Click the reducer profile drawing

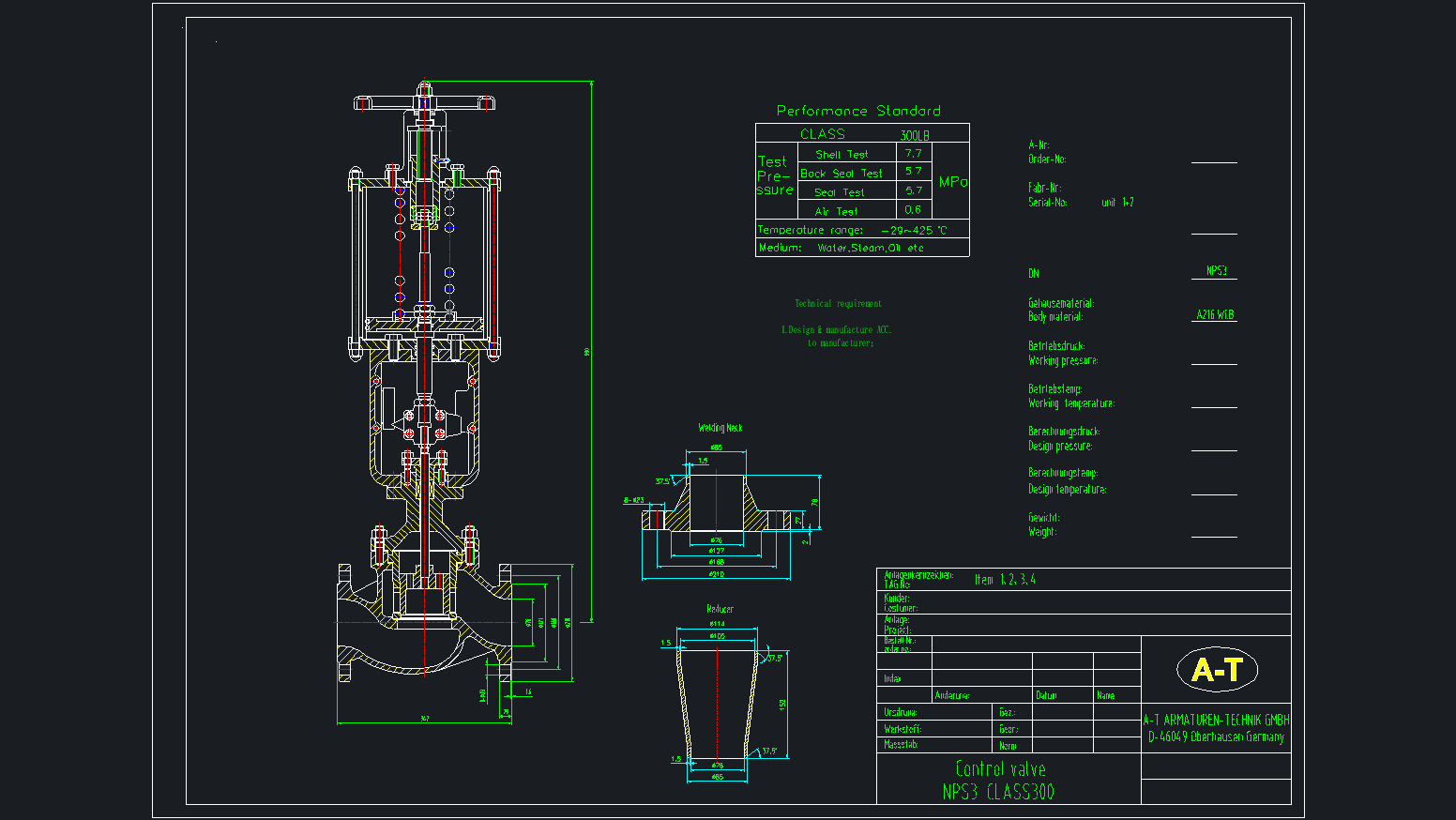click(x=718, y=704)
